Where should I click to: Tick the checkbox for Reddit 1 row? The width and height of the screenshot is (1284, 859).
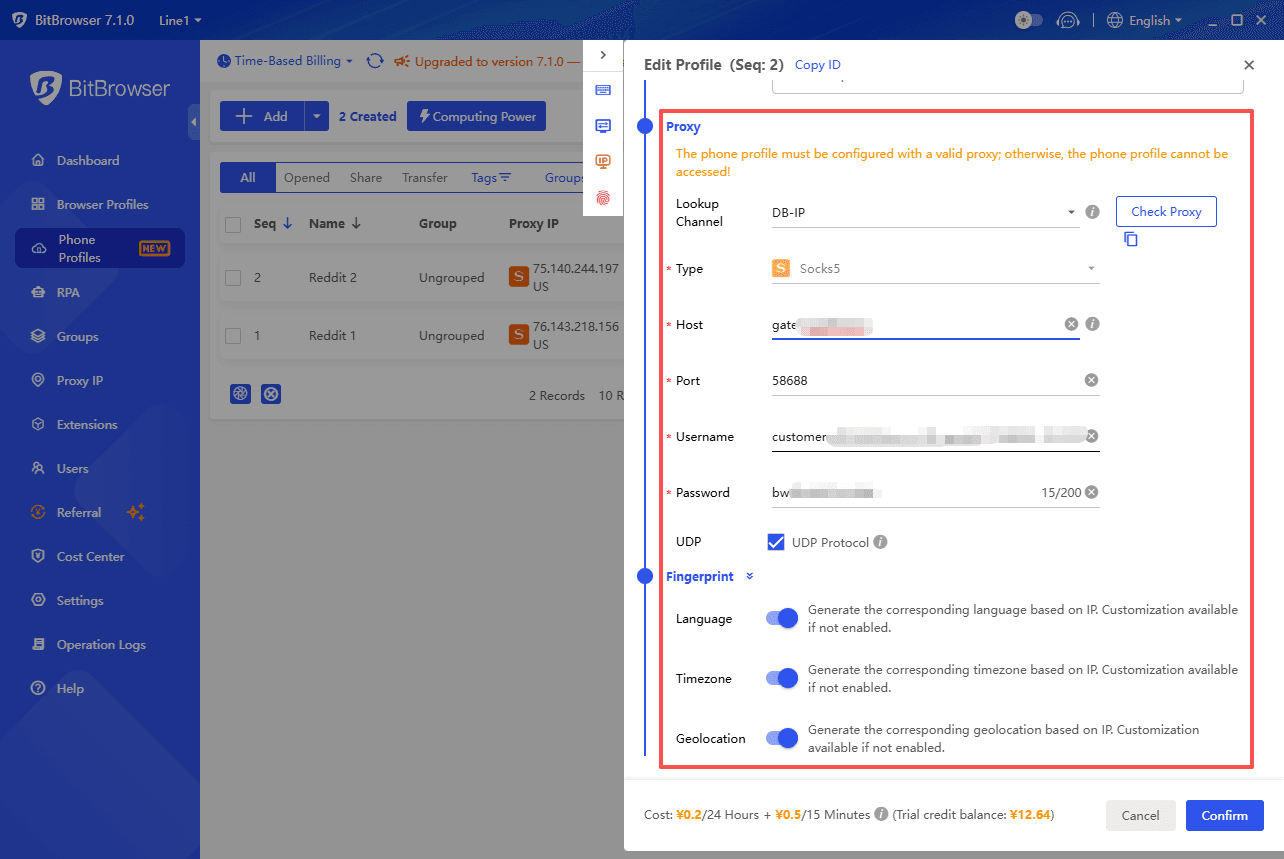tap(233, 336)
